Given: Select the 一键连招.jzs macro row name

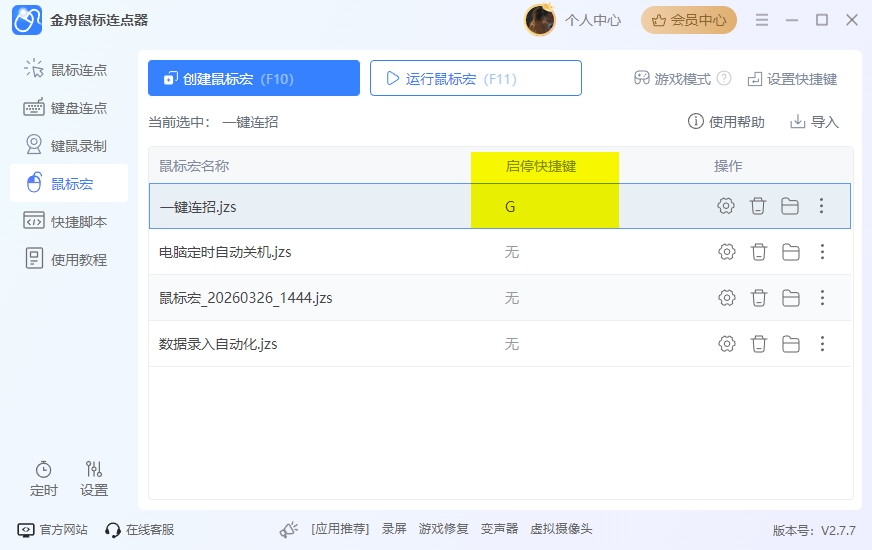Looking at the screenshot, I should click(x=198, y=207).
